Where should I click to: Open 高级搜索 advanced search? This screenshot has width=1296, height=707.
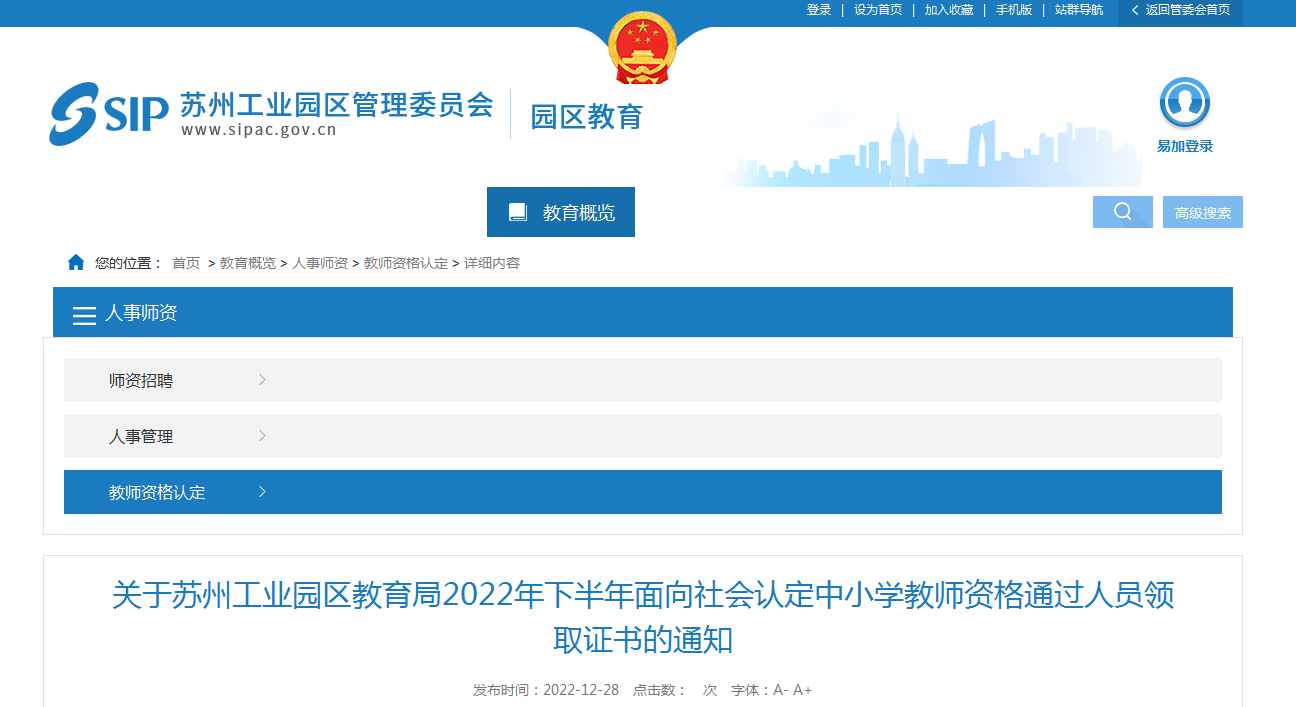pyautogui.click(x=1203, y=212)
